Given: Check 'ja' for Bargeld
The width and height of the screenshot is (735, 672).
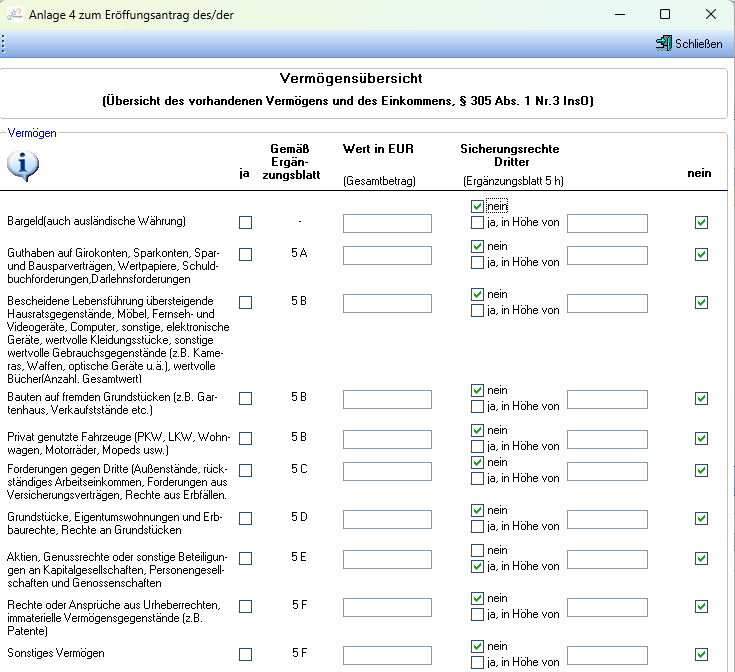Looking at the screenshot, I should coord(245,222).
